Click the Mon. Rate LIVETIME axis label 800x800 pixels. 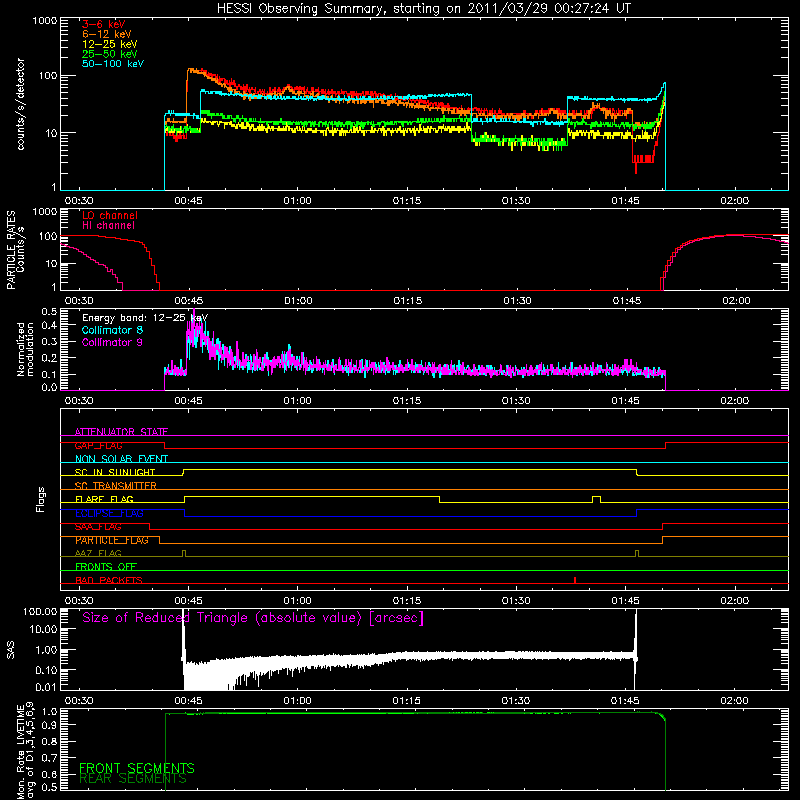coord(25,751)
